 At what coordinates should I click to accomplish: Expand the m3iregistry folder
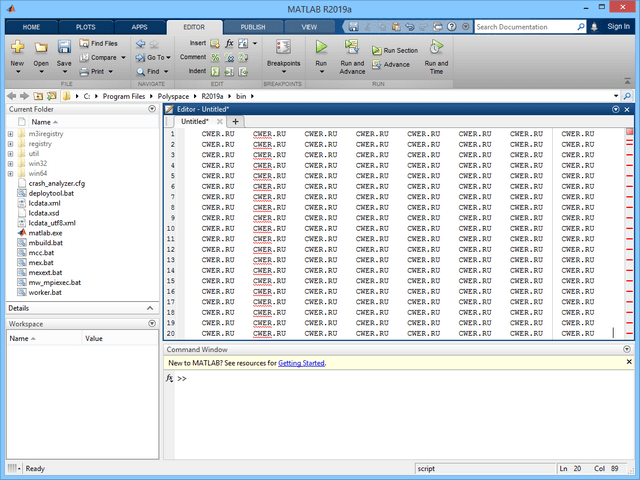click(10, 133)
